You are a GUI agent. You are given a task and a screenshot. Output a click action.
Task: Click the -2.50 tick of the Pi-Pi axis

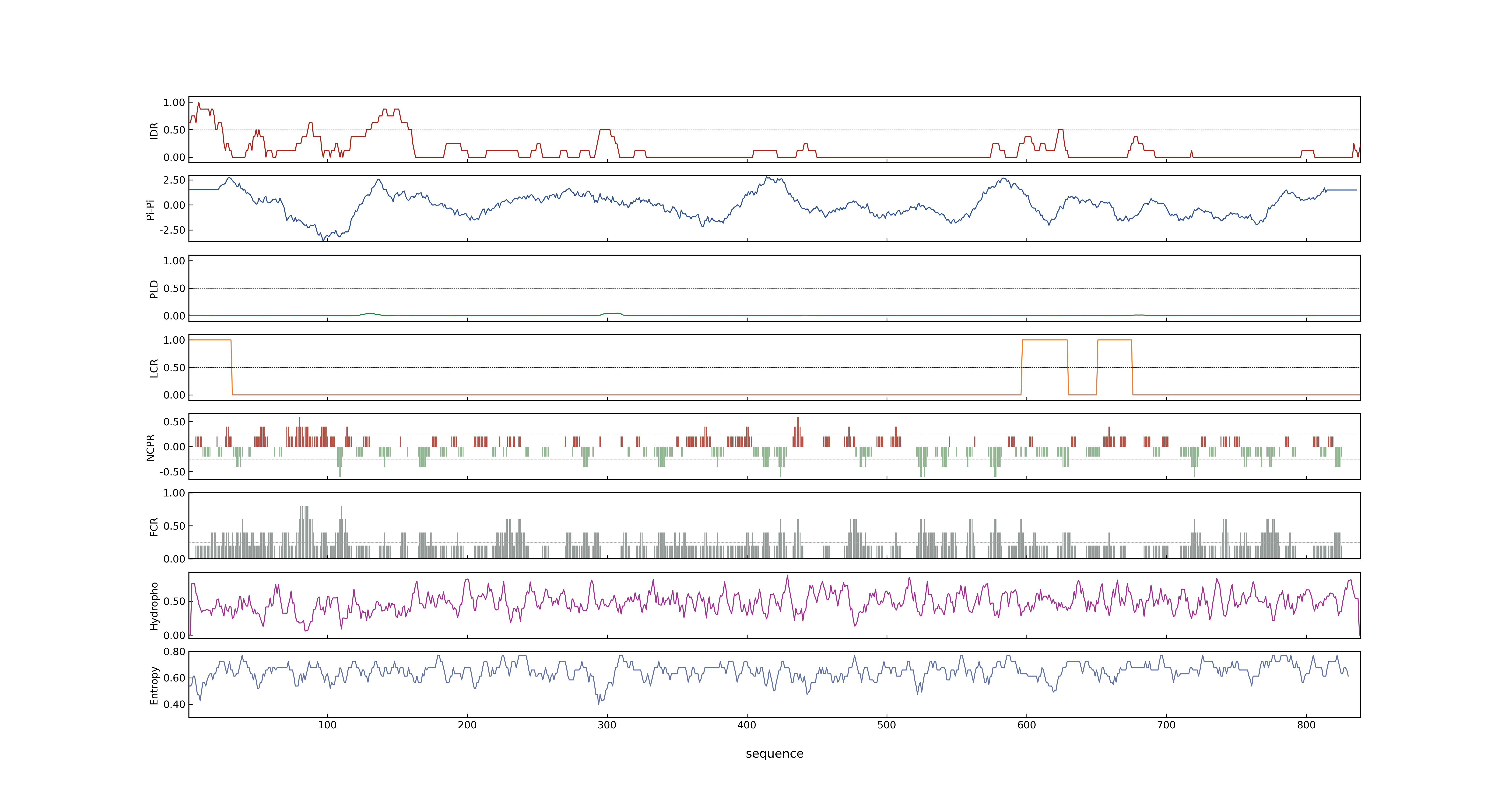(x=172, y=230)
